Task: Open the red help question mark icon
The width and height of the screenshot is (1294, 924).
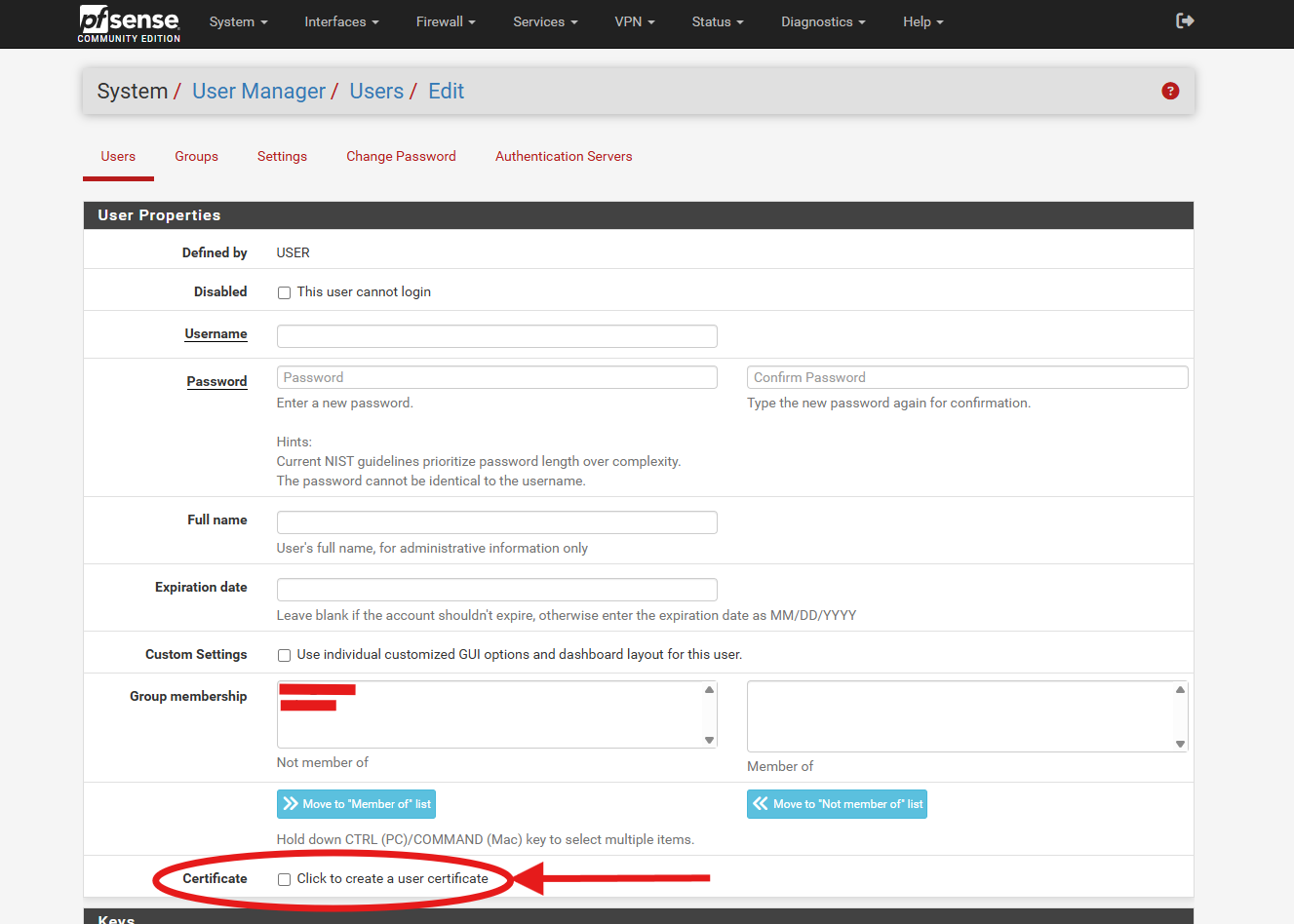Action: click(1170, 91)
